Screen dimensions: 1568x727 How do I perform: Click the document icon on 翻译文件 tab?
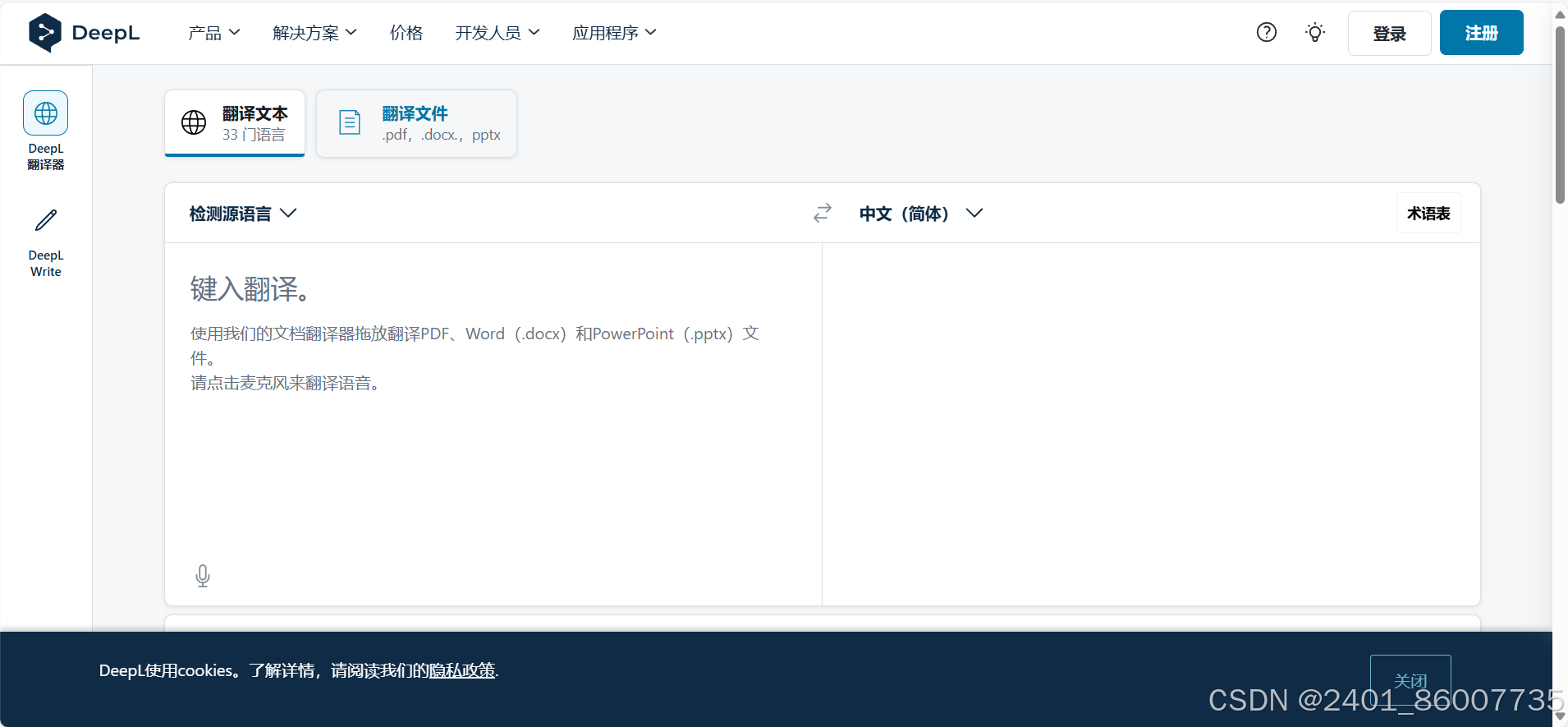tap(350, 122)
